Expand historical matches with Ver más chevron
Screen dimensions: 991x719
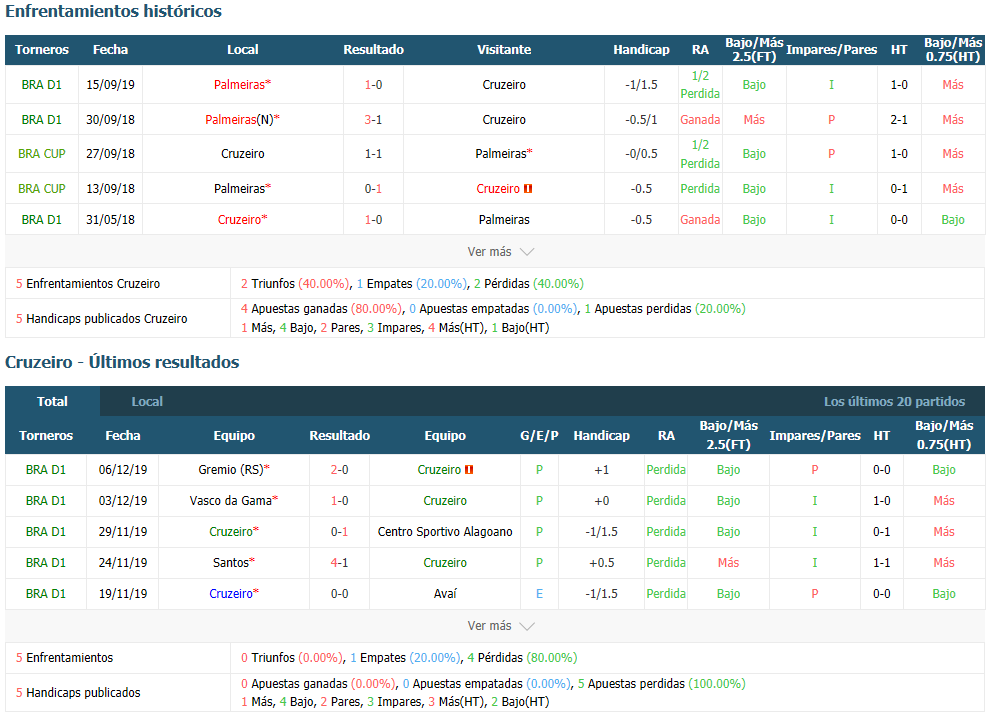click(x=501, y=251)
